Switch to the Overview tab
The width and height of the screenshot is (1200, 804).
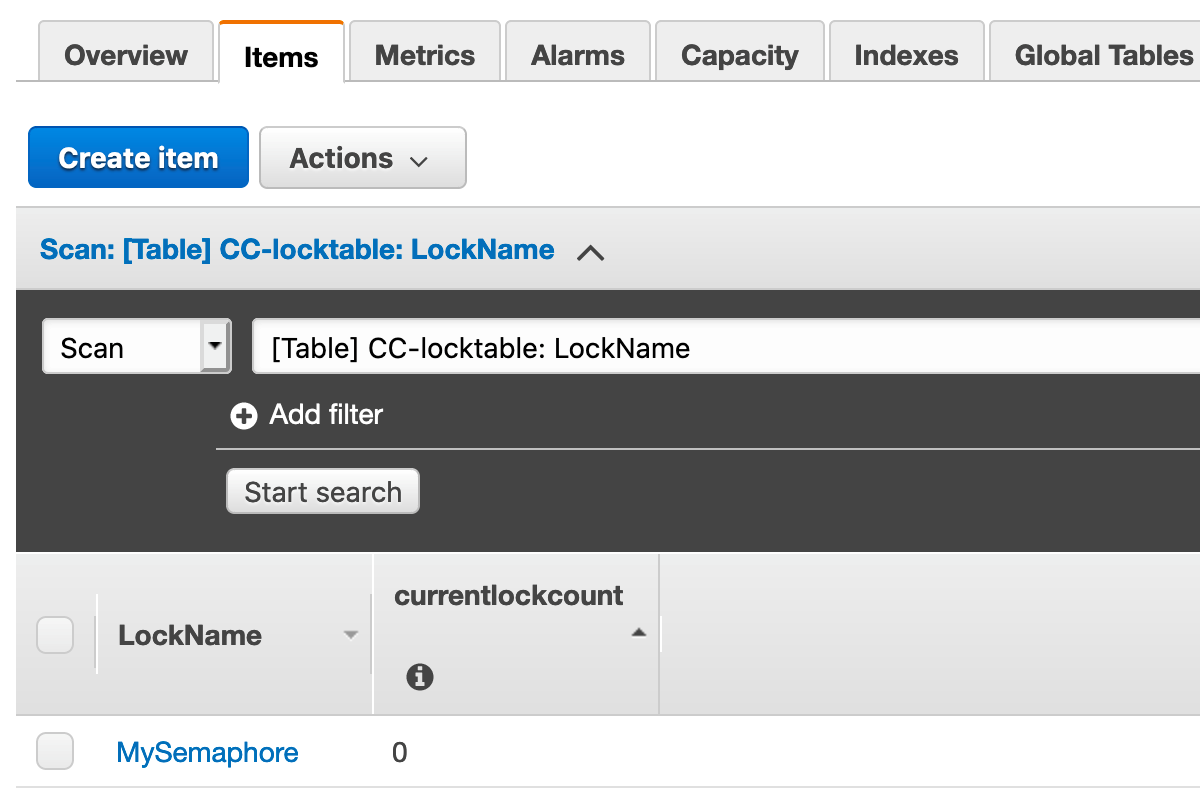click(x=126, y=55)
